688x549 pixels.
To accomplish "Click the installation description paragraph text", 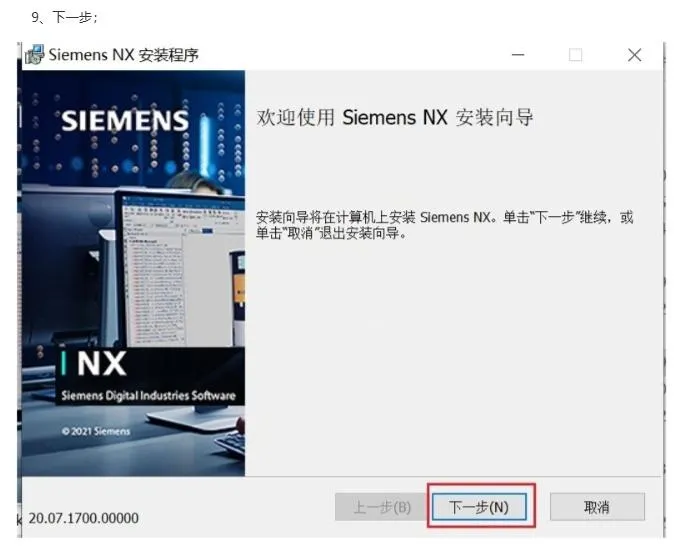I will 444,225.
